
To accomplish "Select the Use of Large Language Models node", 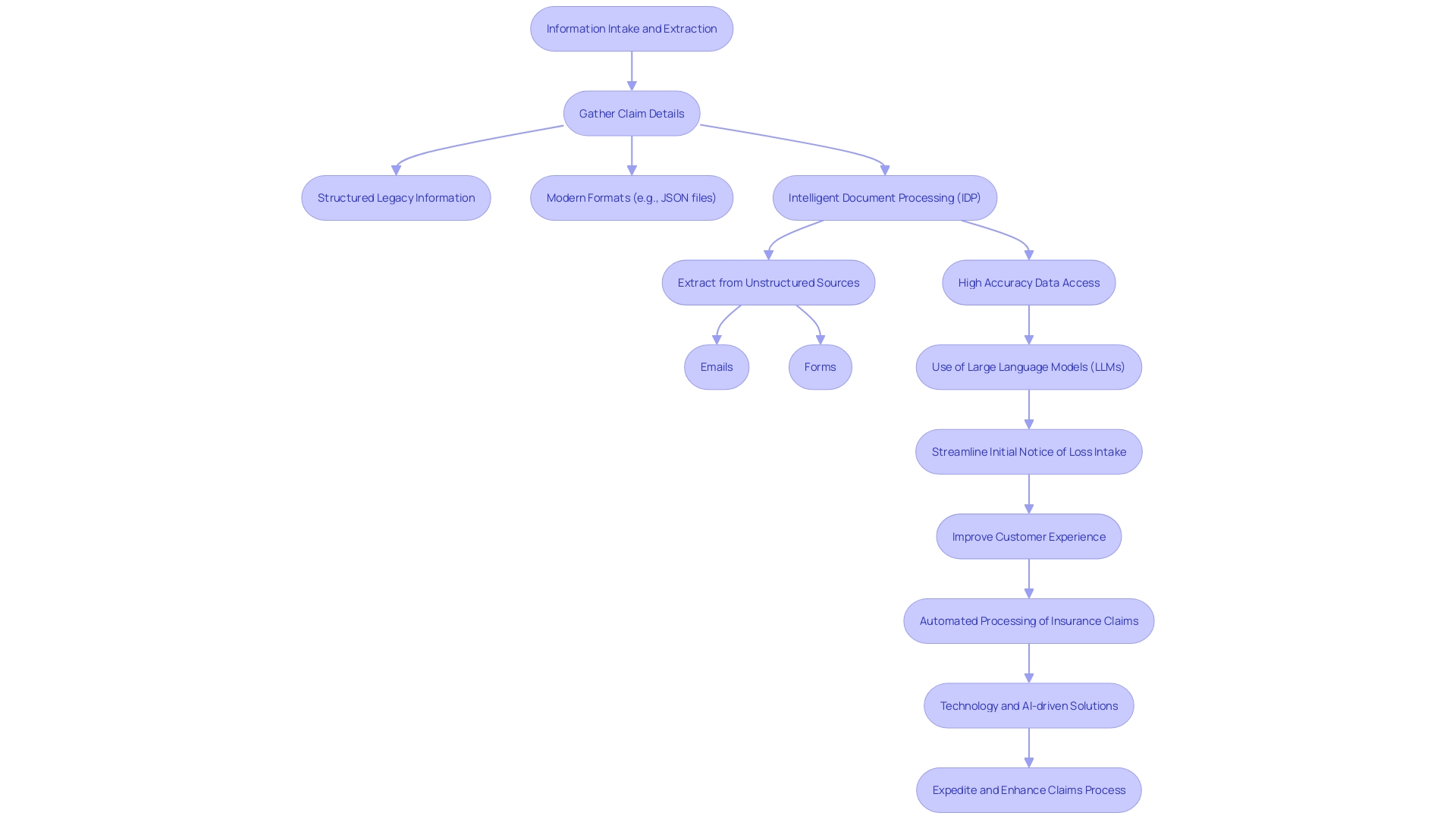I will pos(1029,367).
